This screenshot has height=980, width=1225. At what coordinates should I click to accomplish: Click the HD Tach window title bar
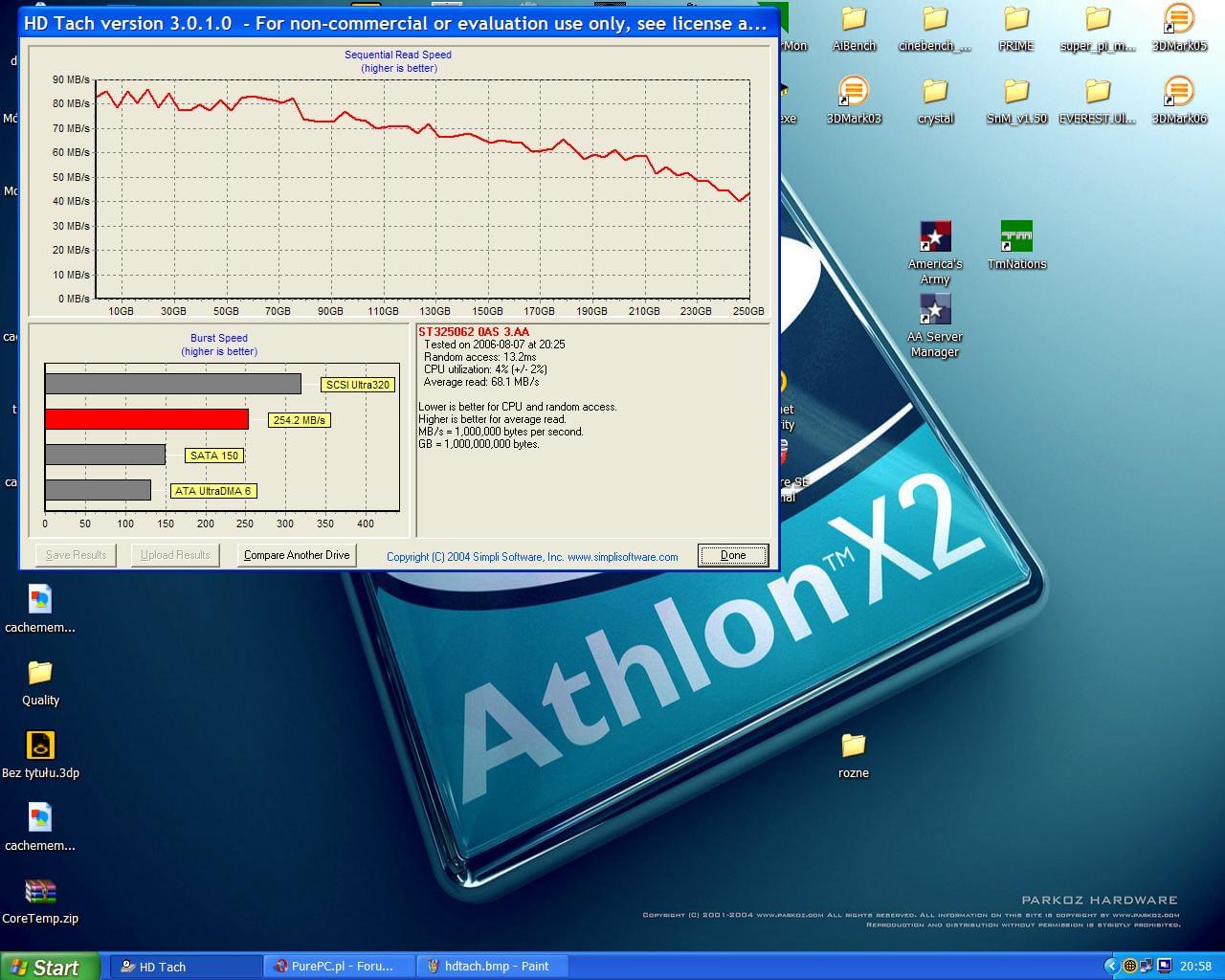[x=398, y=23]
